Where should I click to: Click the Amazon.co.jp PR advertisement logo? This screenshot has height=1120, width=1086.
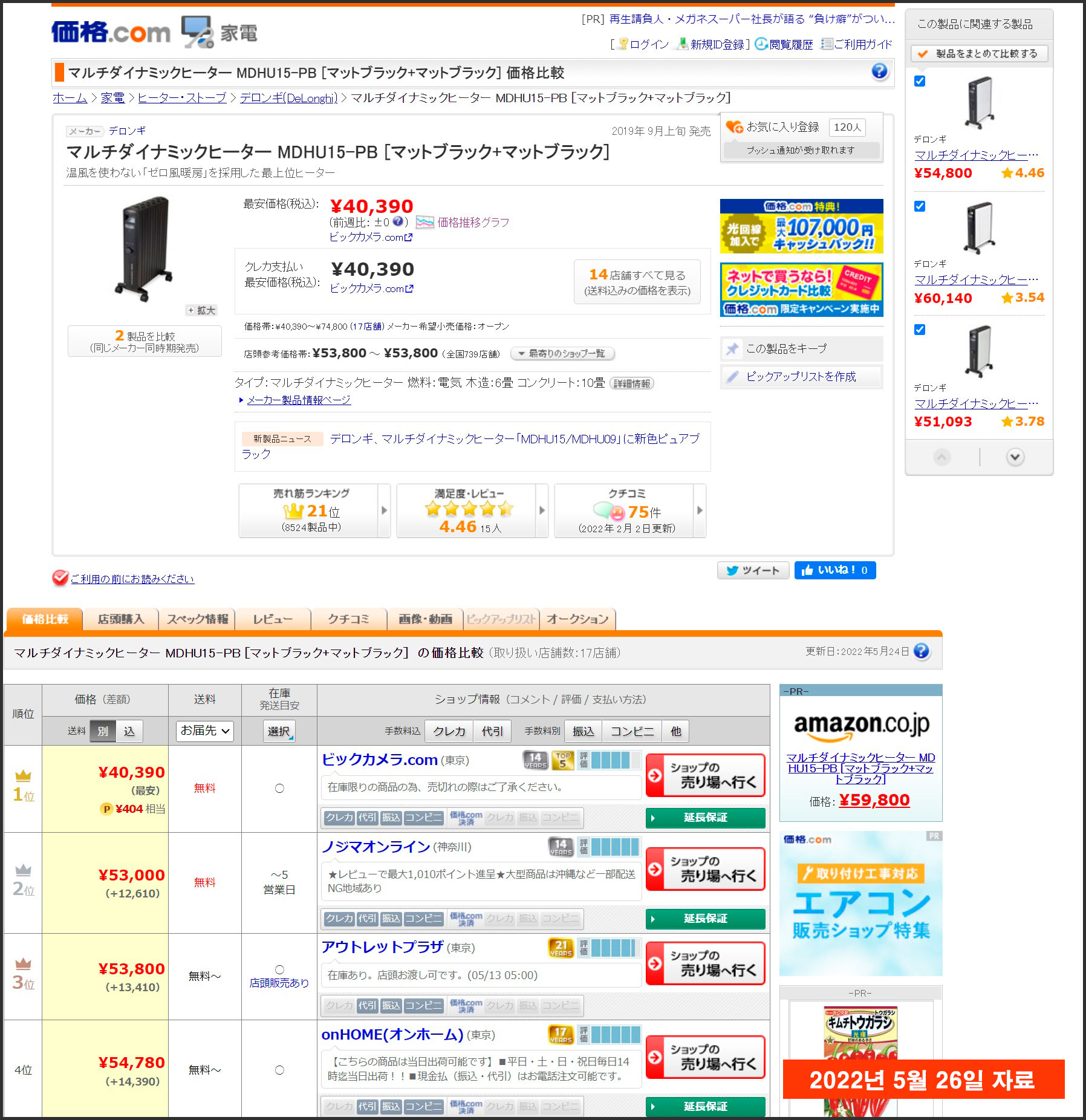coord(861,726)
